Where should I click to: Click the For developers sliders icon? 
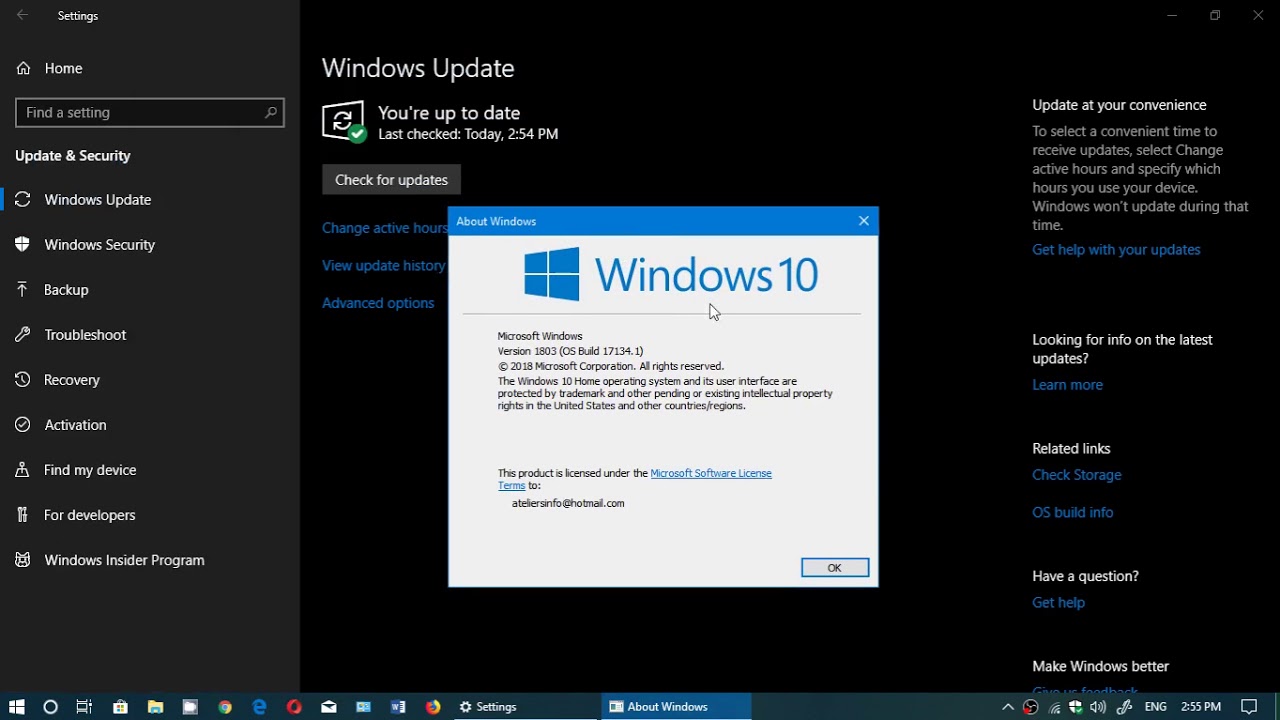point(23,515)
